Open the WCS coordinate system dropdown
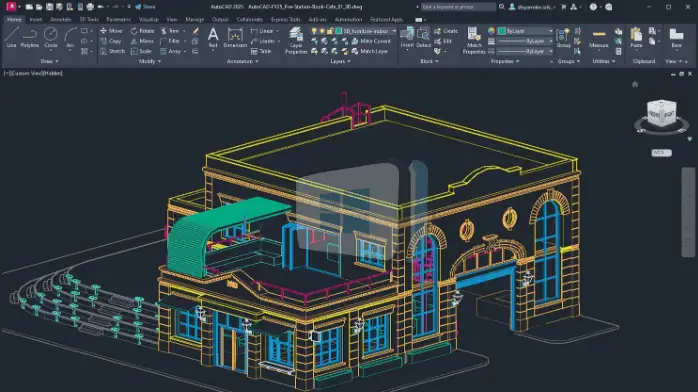Viewport: 698px width, 392px height. 661,153
